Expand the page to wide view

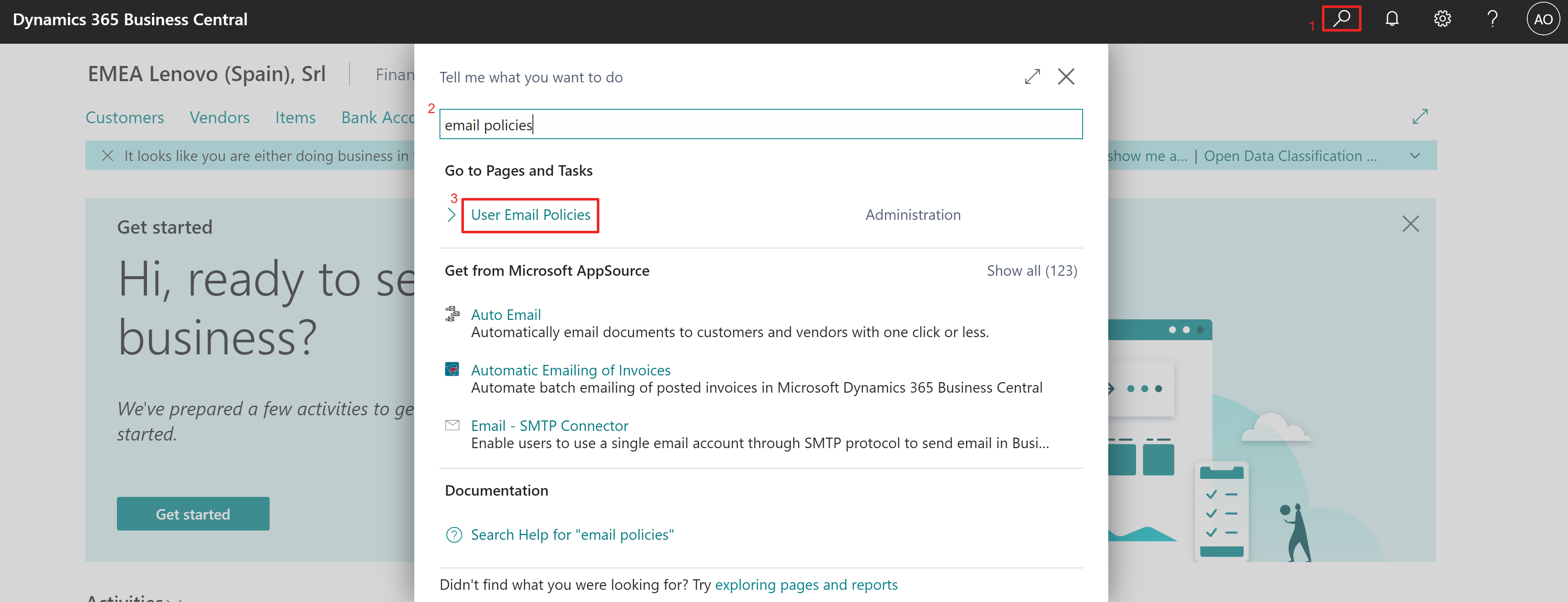[1420, 116]
